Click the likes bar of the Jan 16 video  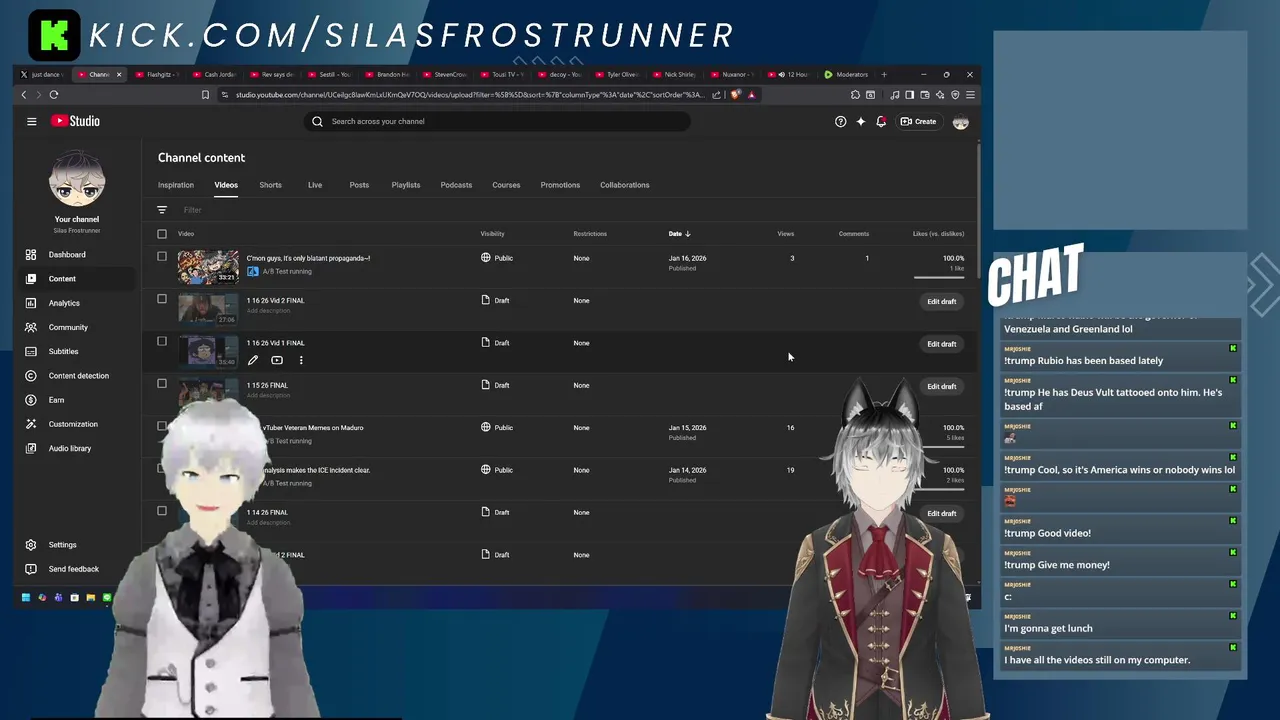(x=939, y=277)
